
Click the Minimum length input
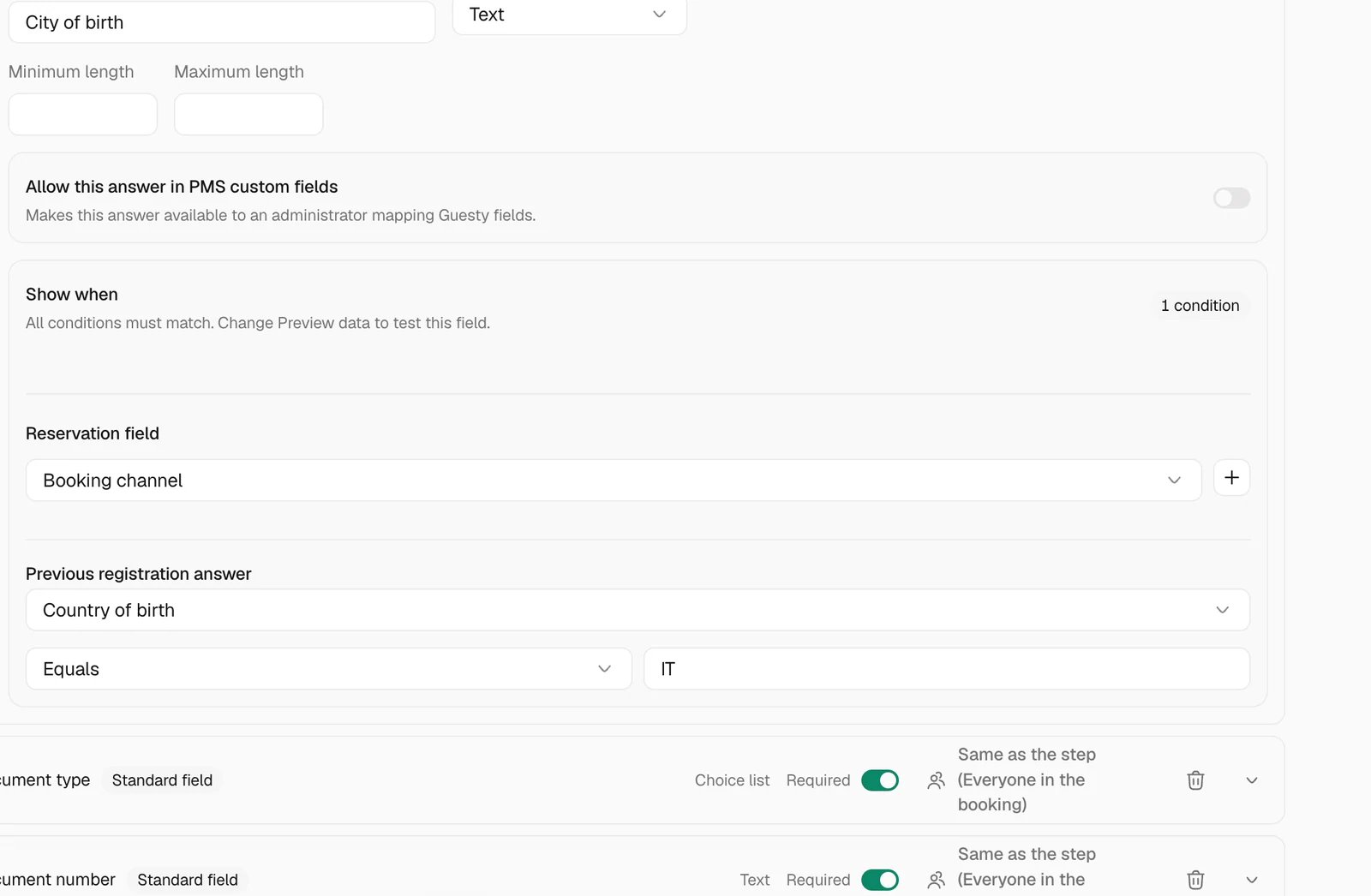pyautogui.click(x=83, y=115)
